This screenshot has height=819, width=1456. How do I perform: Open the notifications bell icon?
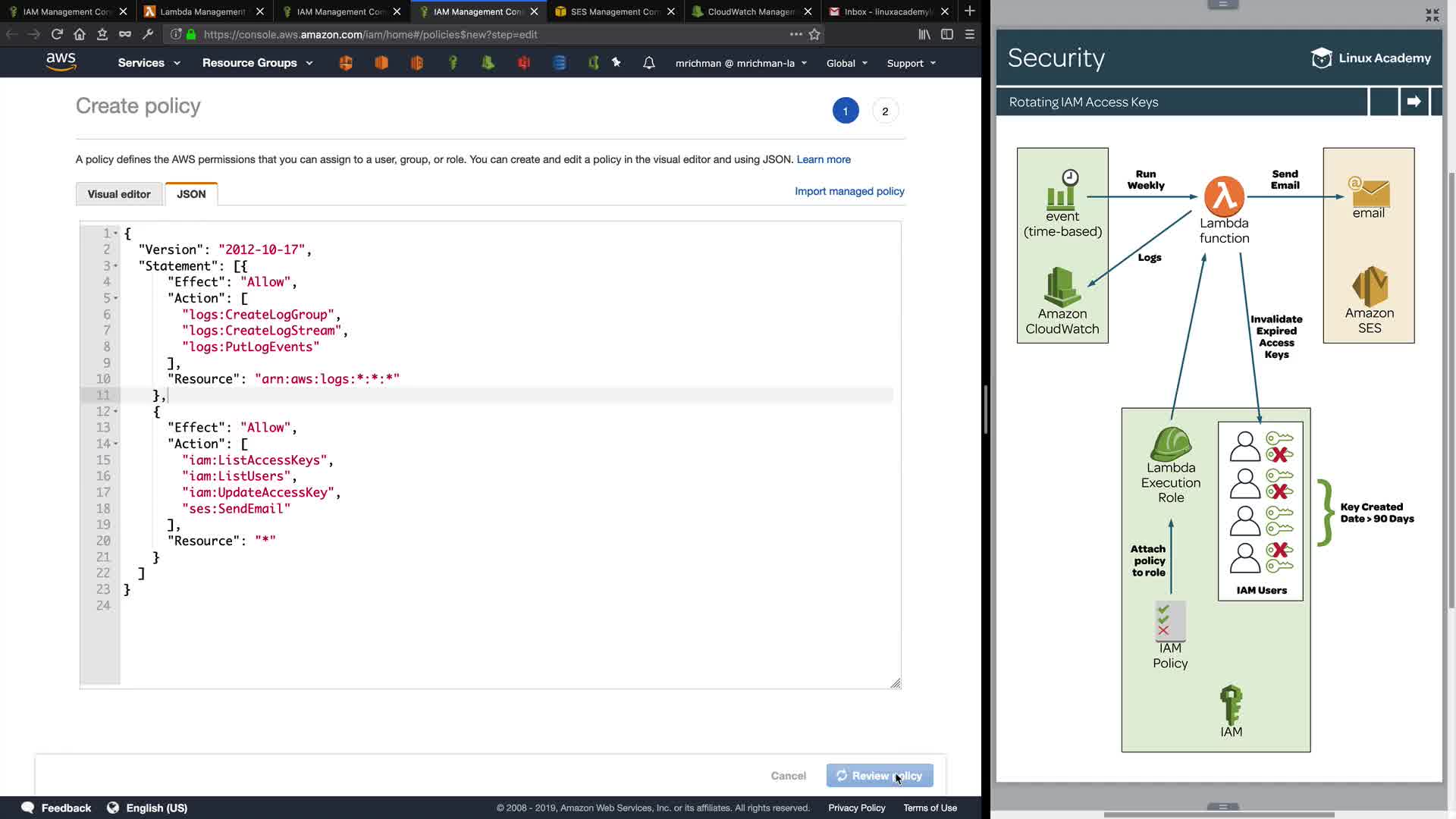tap(648, 63)
